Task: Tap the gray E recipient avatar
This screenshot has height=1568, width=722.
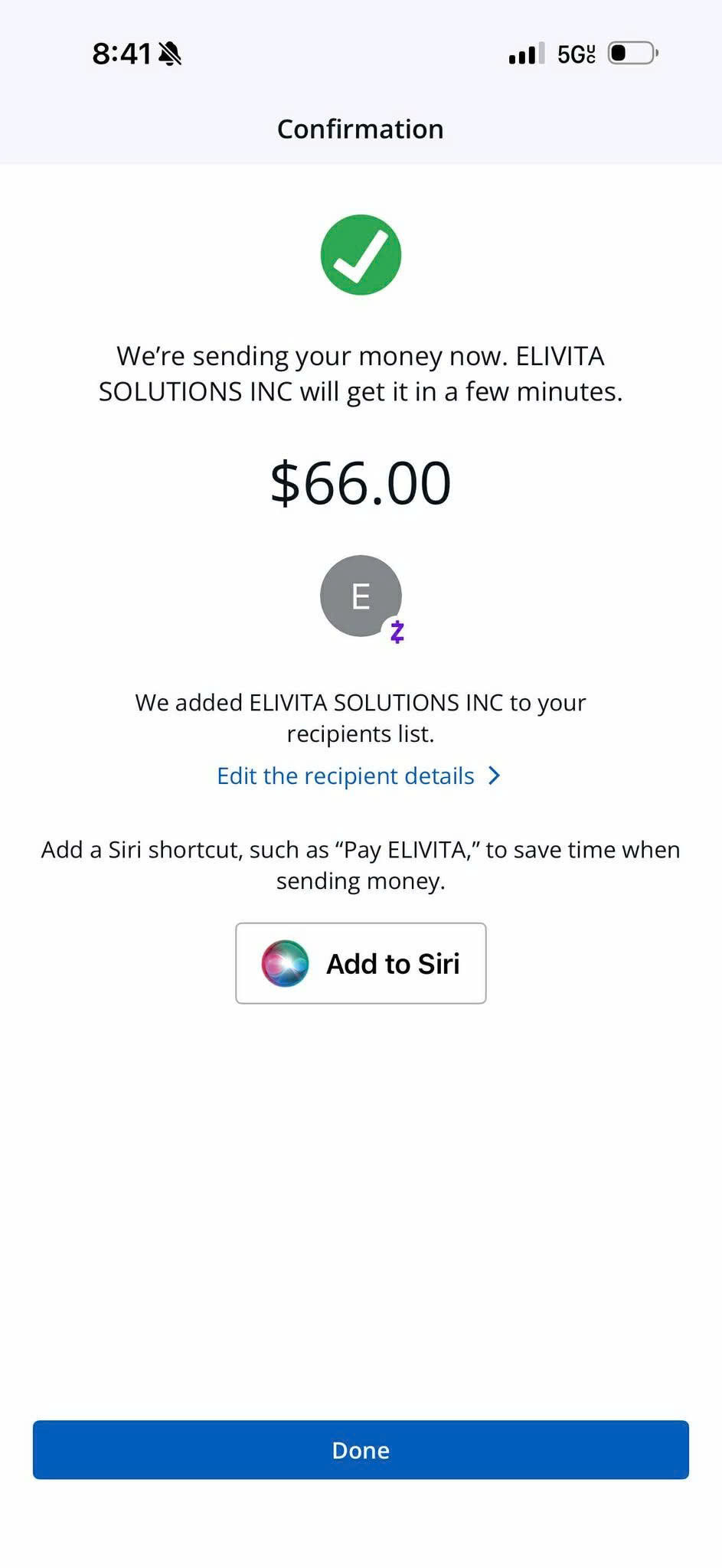Action: coord(361,596)
